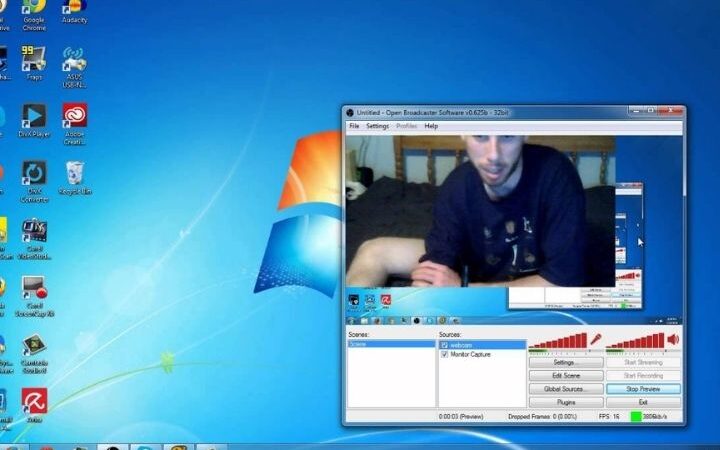
Task: Click the '0:00:03 (Preview)' status text
Action: (461, 416)
